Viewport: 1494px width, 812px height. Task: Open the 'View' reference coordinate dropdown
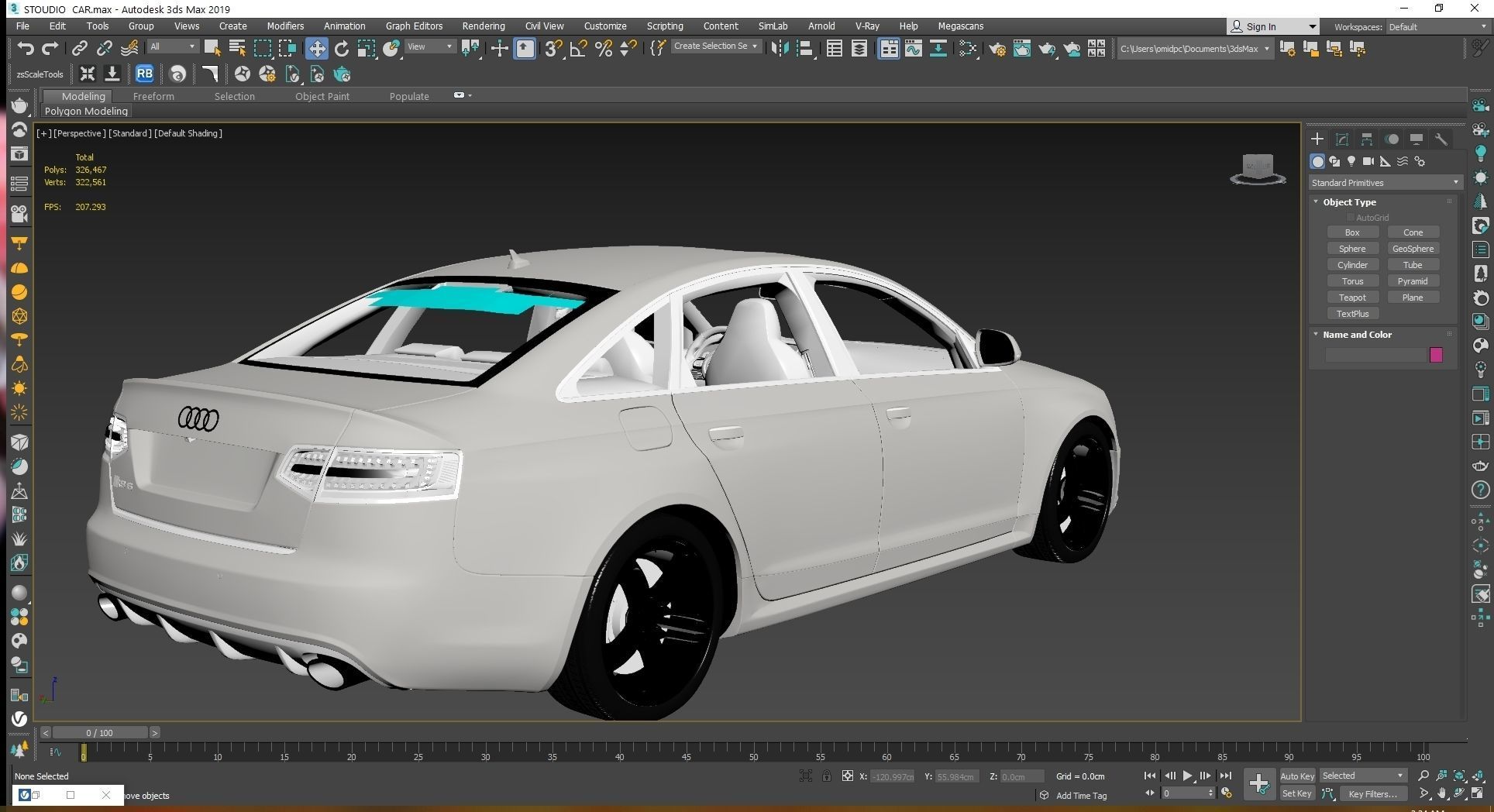(429, 46)
